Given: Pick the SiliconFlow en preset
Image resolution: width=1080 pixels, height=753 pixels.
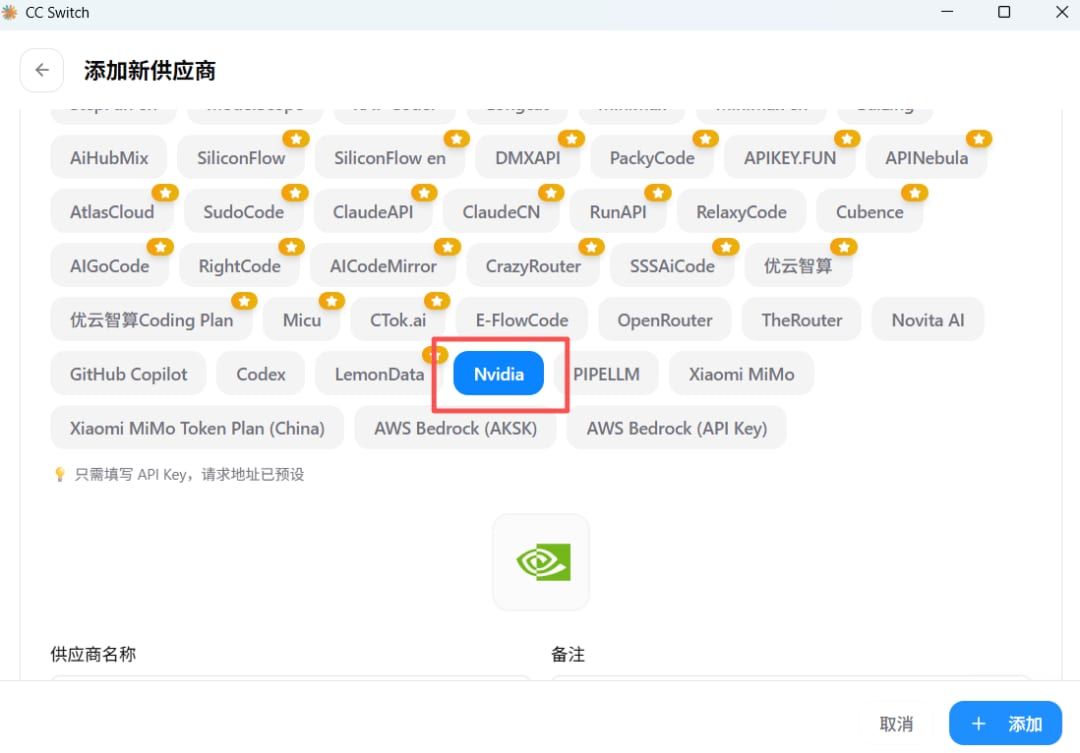Looking at the screenshot, I should [x=390, y=158].
